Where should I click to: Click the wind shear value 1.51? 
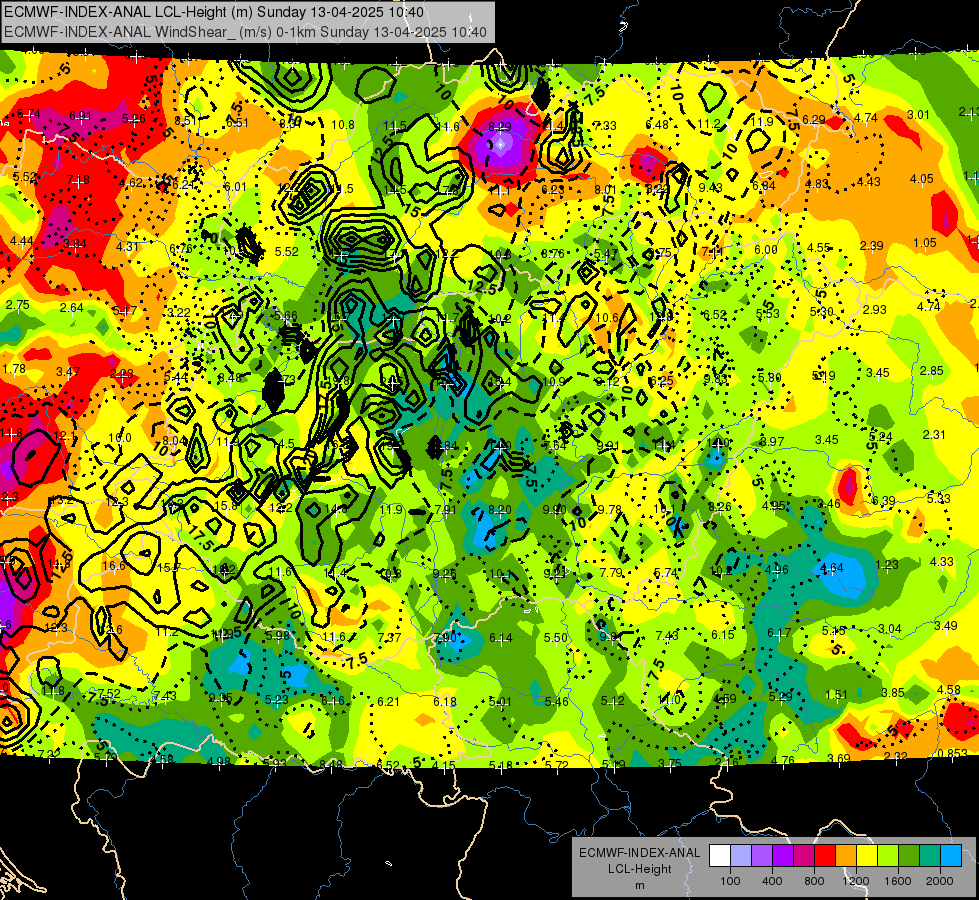(x=836, y=695)
